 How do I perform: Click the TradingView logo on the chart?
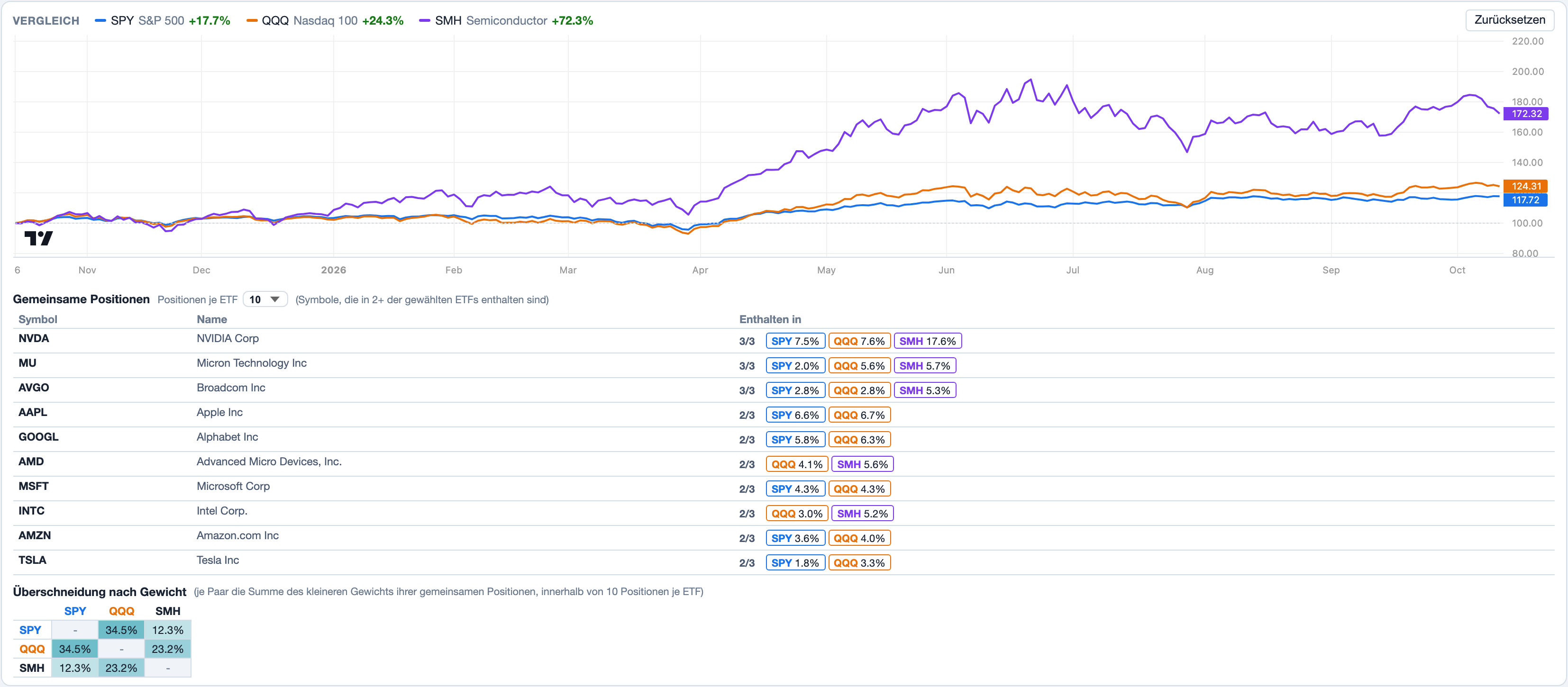coord(38,238)
